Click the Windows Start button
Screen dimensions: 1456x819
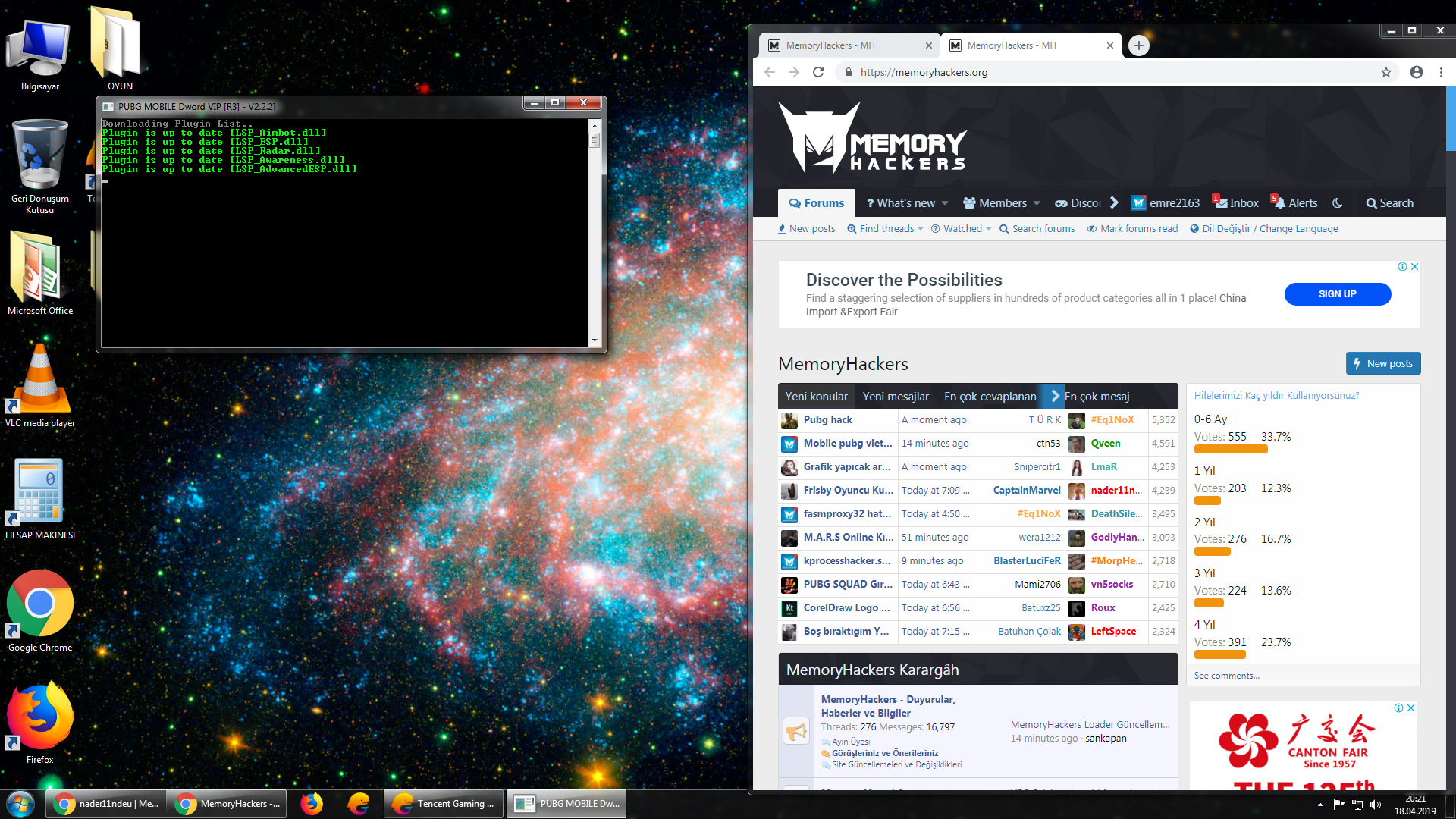(x=20, y=804)
